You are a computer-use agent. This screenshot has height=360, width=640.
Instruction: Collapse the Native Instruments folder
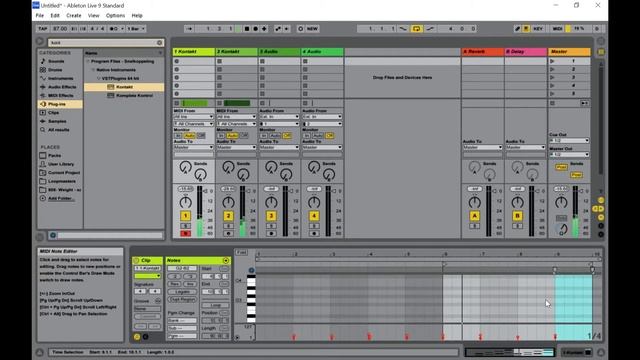click(x=93, y=70)
